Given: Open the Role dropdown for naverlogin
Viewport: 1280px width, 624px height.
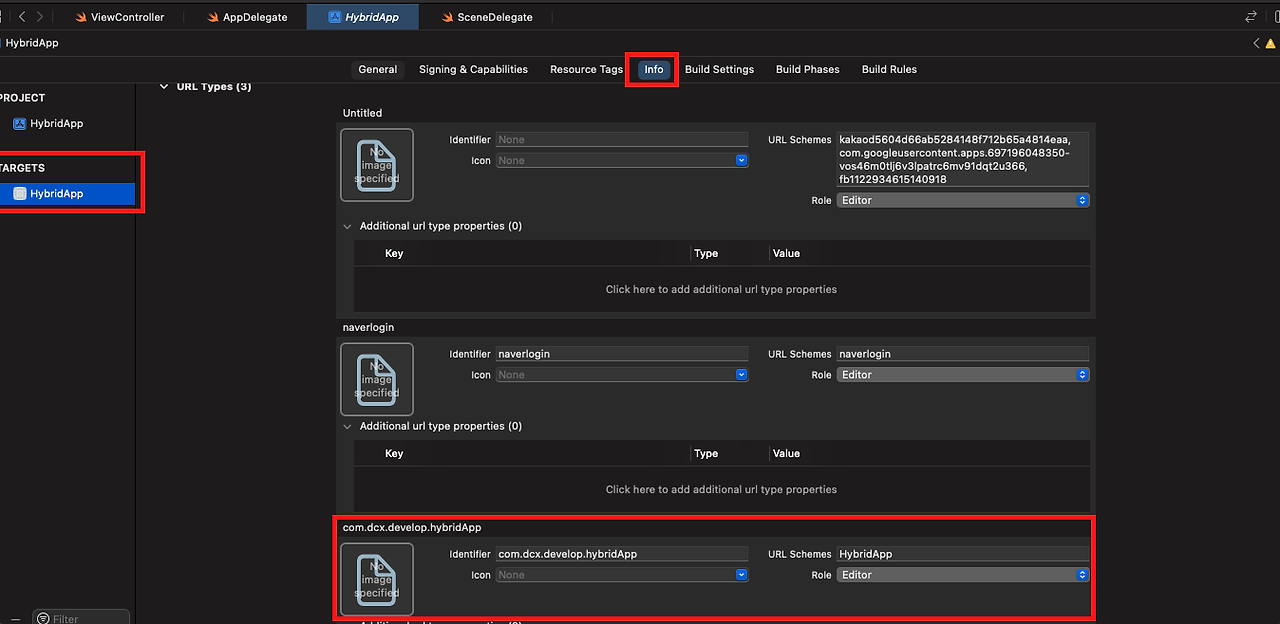Looking at the screenshot, I should pos(962,375).
